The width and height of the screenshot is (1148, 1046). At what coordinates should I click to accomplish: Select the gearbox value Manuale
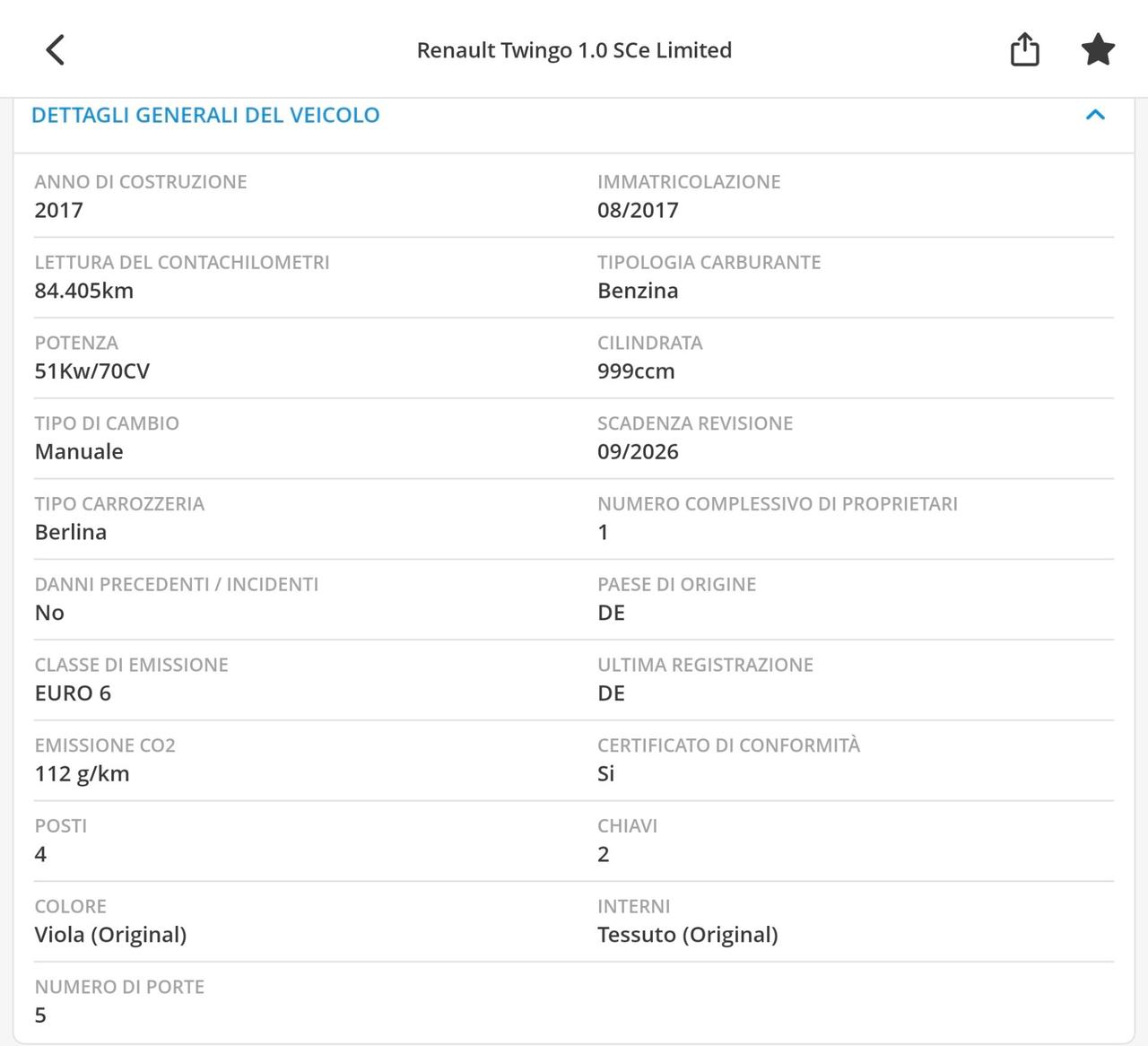(x=79, y=451)
